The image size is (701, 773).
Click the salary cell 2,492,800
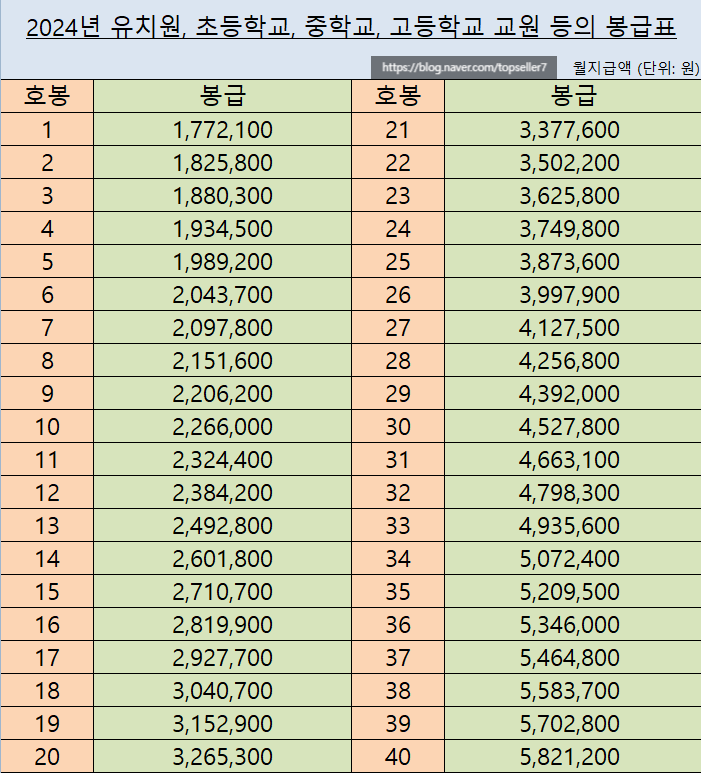222,526
